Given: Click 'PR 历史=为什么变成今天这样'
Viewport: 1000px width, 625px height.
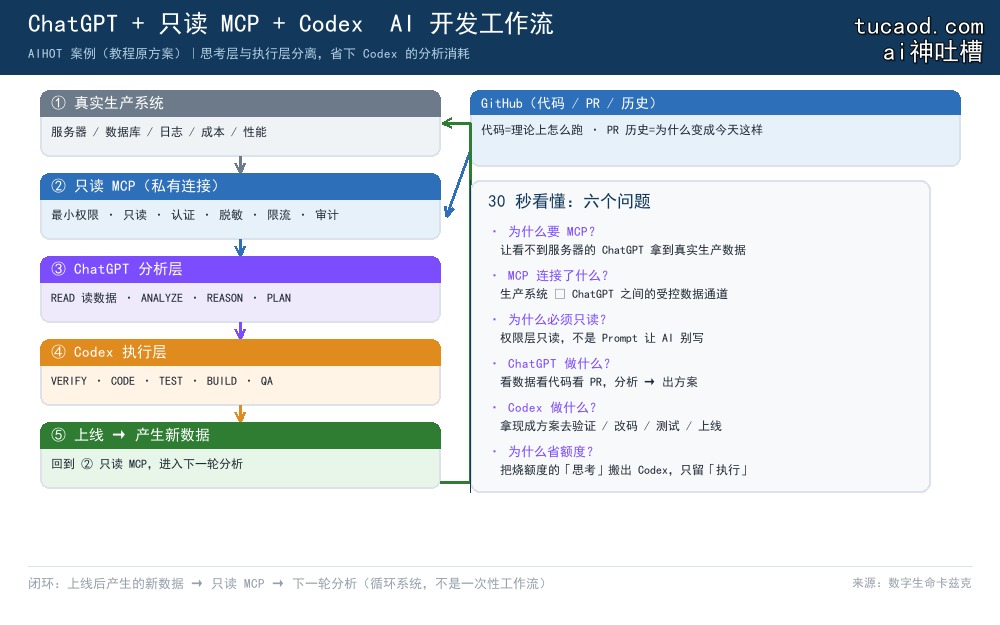Looking at the screenshot, I should click(684, 130).
